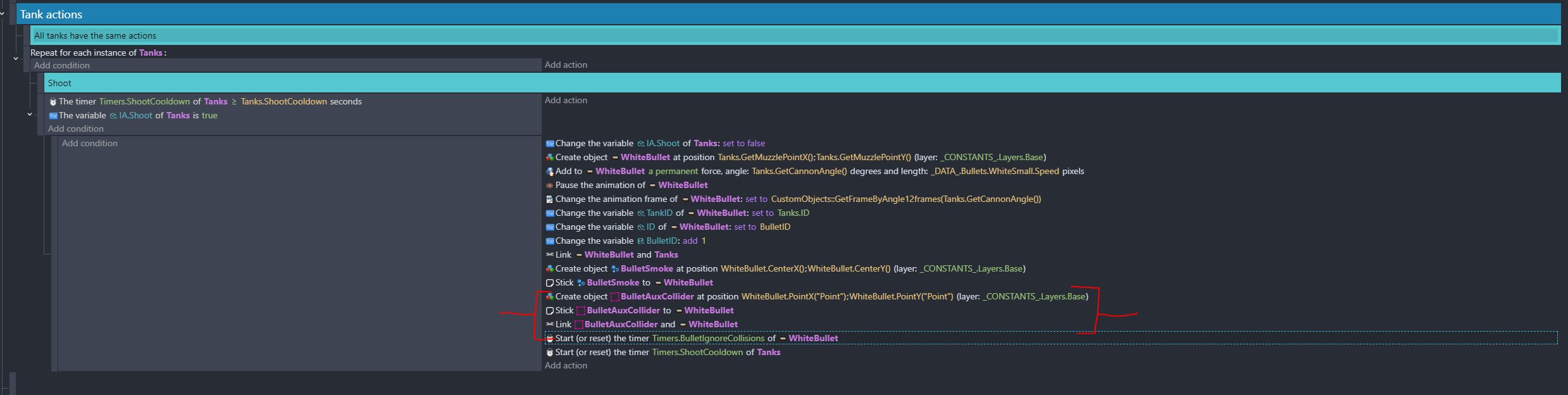Click the Stick icon for BulletSmoke to WhiteBullet

(x=550, y=283)
